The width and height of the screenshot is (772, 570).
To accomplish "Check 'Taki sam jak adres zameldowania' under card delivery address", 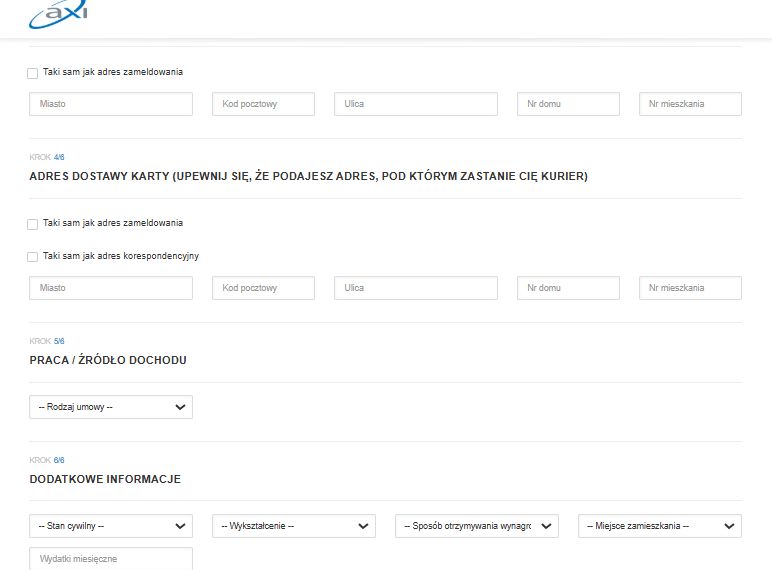I will click(33, 224).
